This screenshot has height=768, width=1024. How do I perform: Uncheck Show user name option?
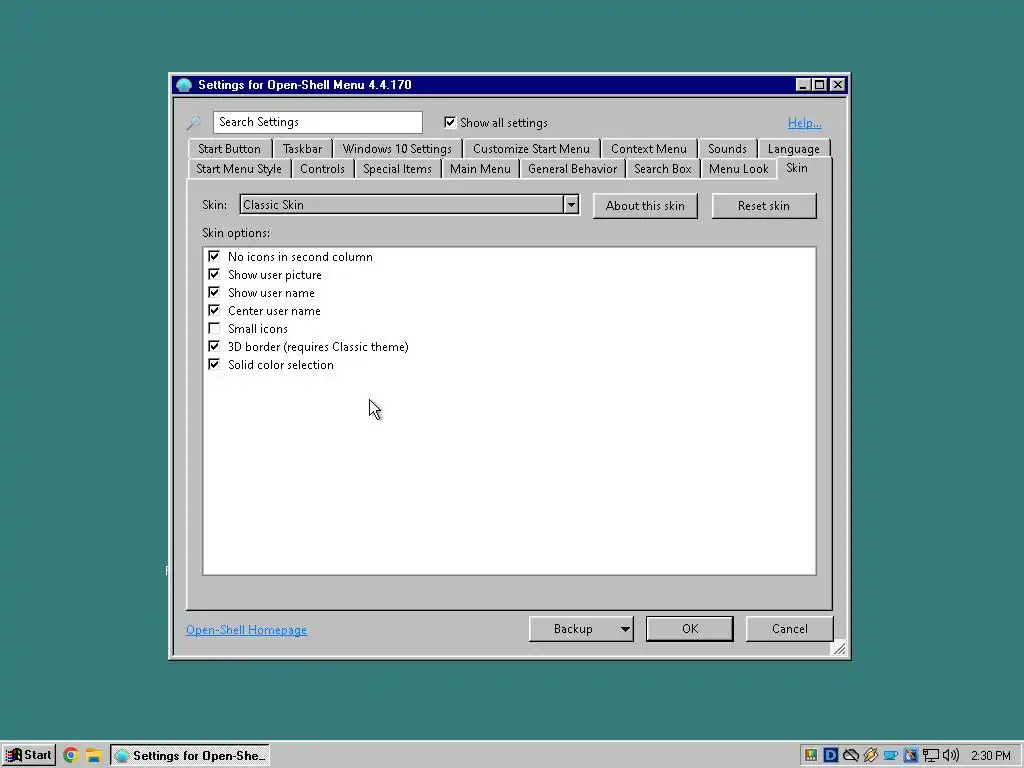214,292
